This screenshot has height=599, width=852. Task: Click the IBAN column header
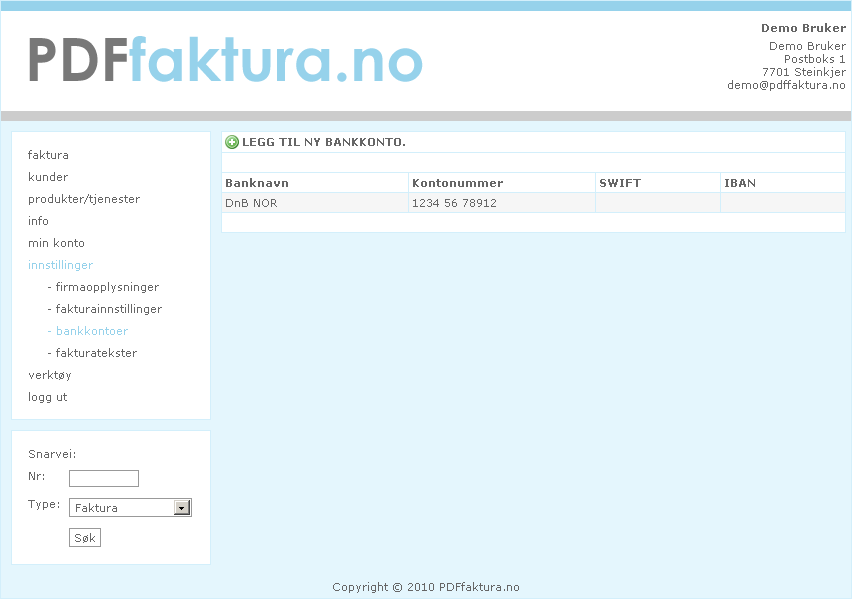pyautogui.click(x=740, y=183)
